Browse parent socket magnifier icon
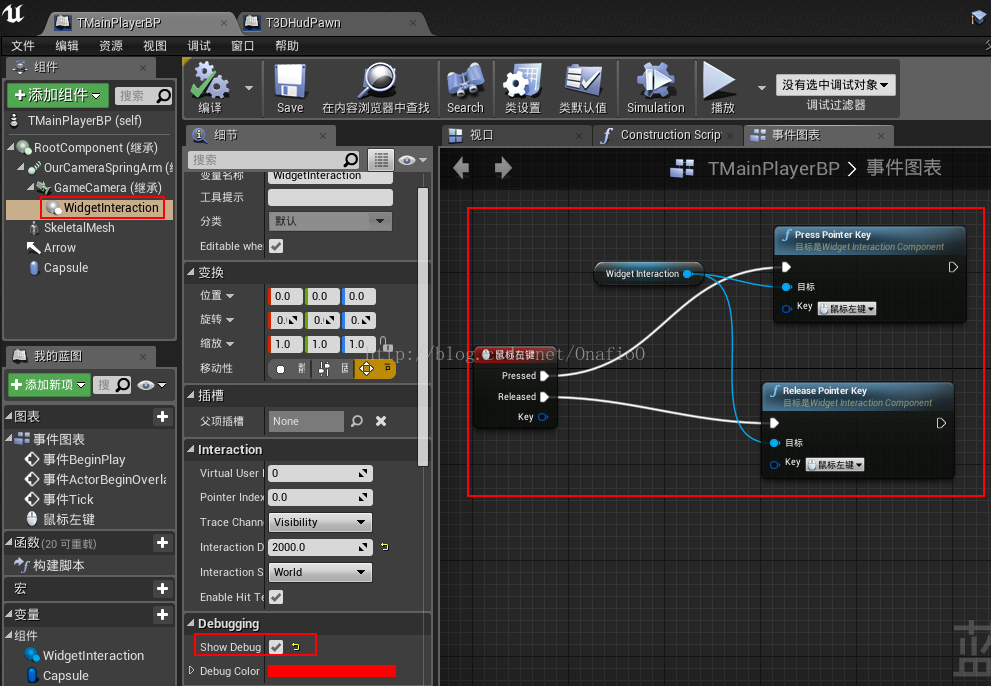991x686 pixels. pos(357,421)
